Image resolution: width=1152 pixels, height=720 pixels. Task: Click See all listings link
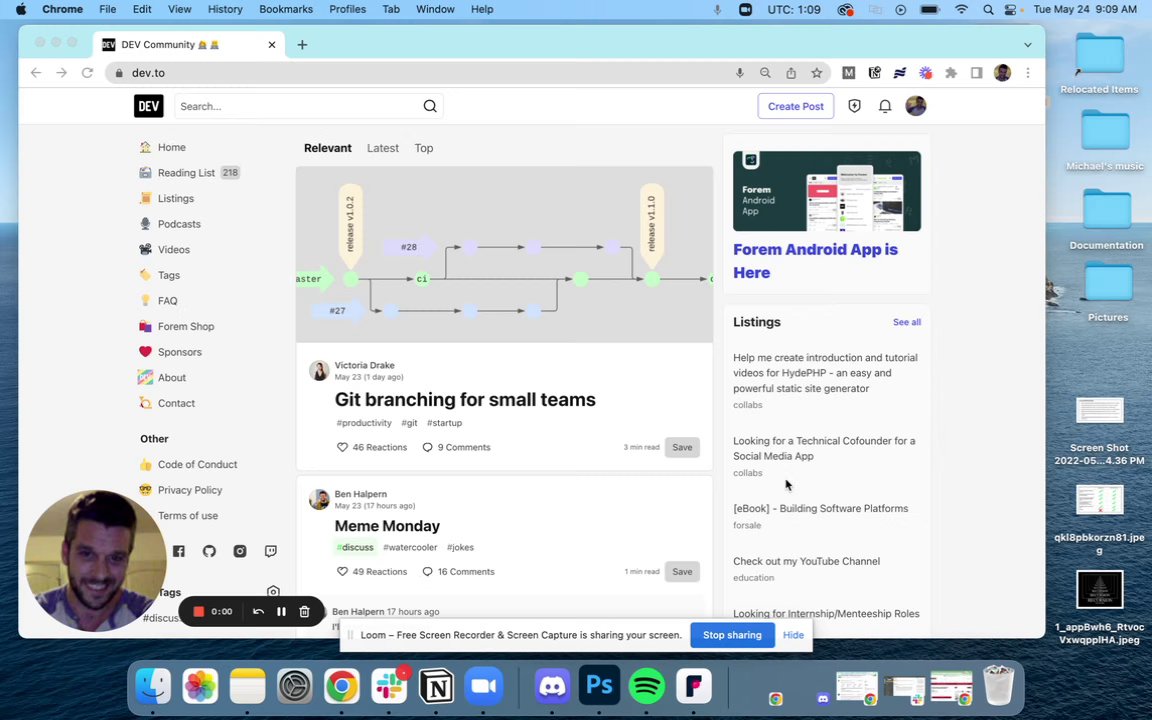907,322
